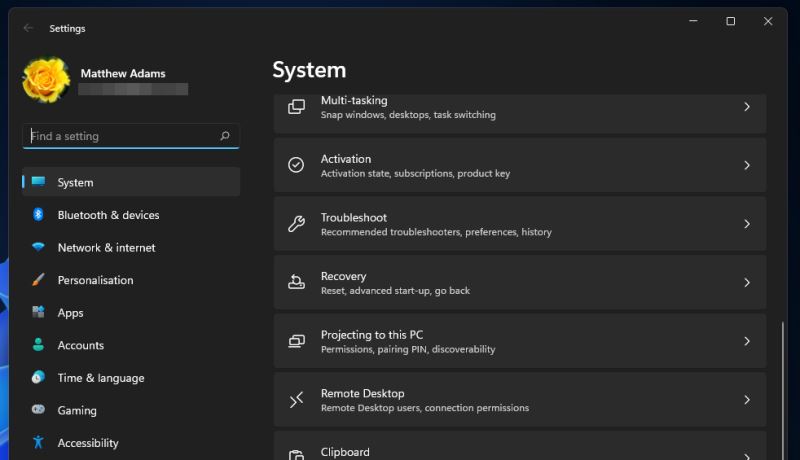
Task: Click the Remote Desktop icon
Action: pos(296,400)
